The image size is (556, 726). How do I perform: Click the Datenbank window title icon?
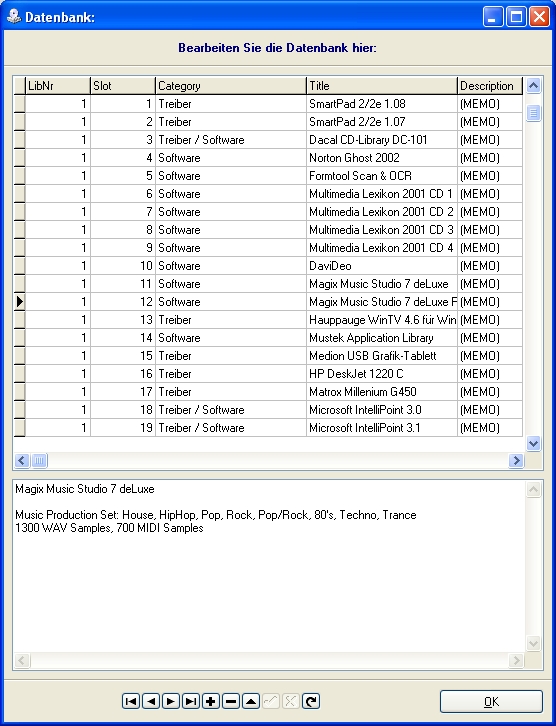coord(13,17)
